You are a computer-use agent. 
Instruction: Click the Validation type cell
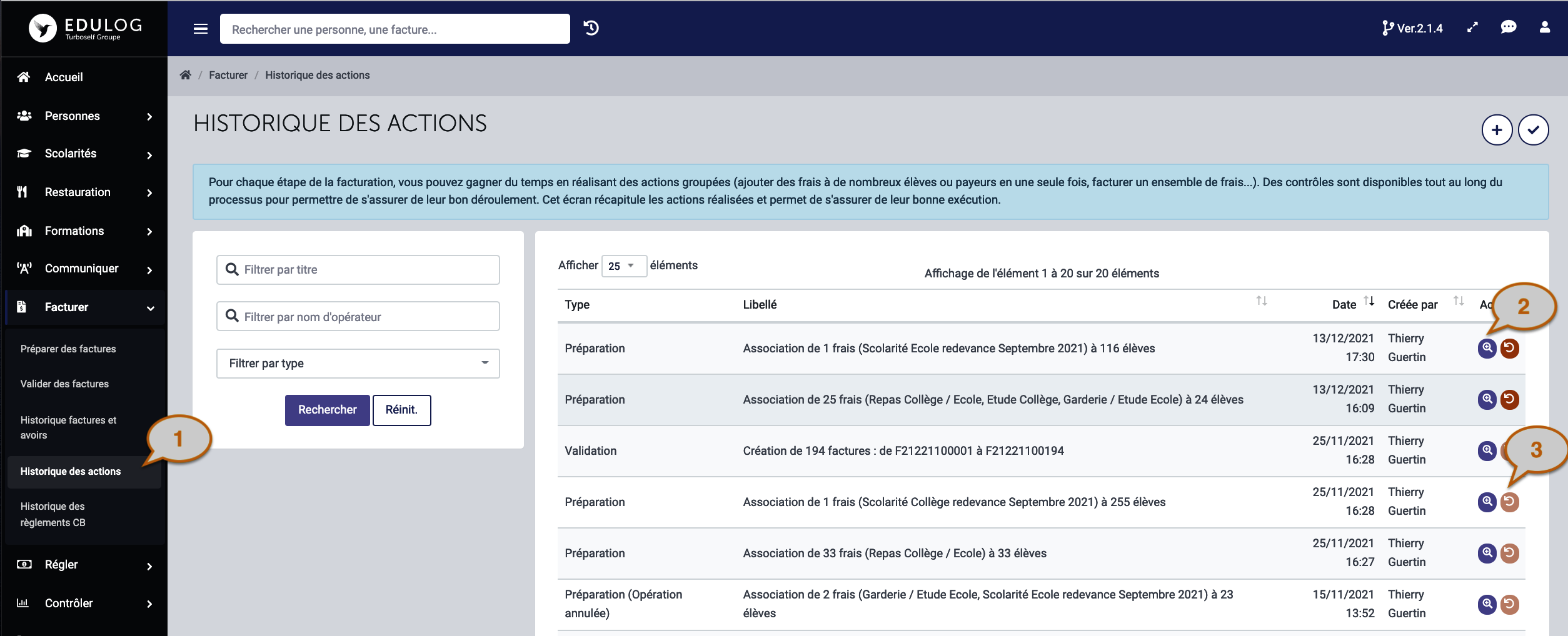591,451
